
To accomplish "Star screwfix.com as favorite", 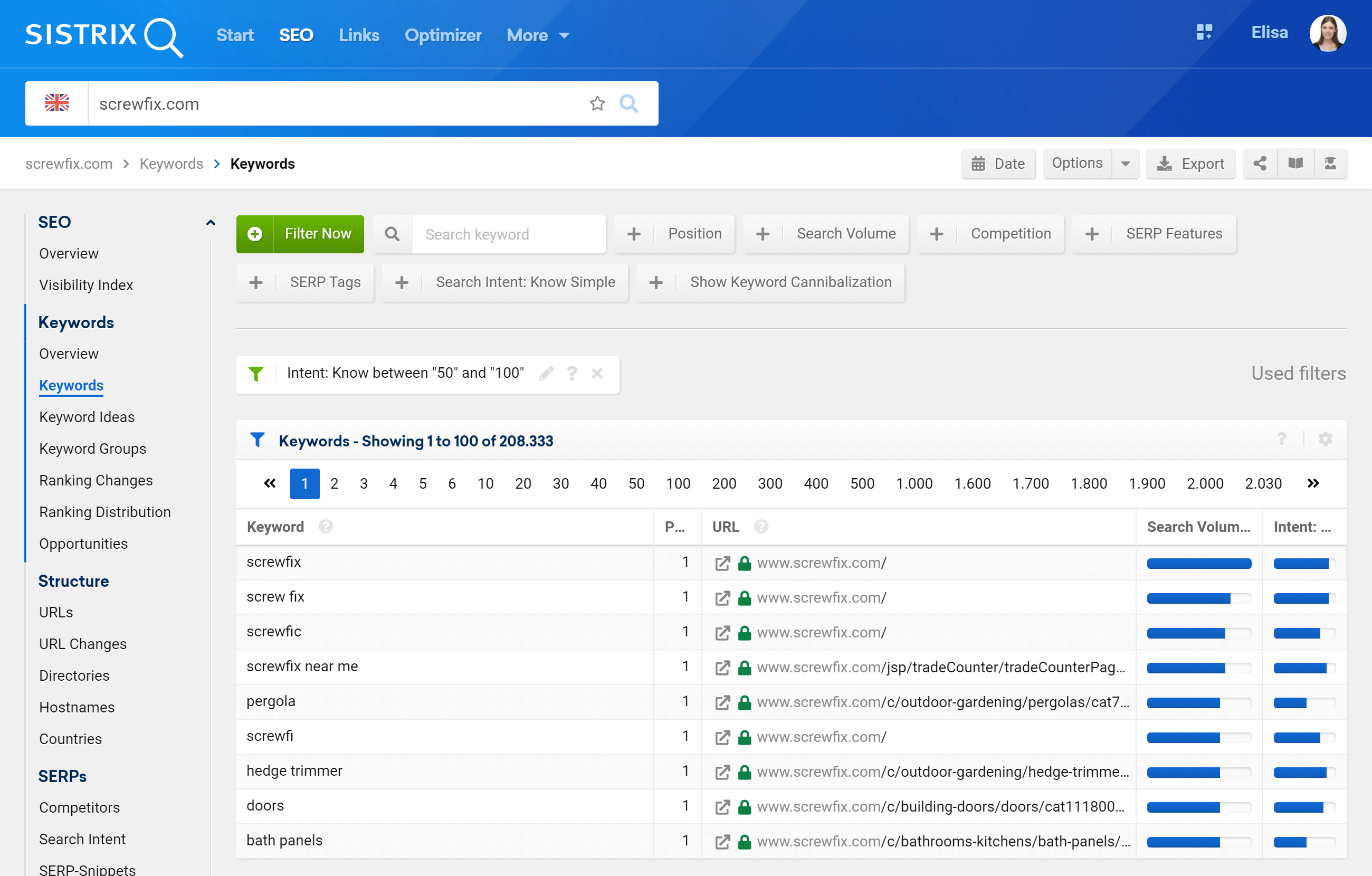I will pos(597,103).
